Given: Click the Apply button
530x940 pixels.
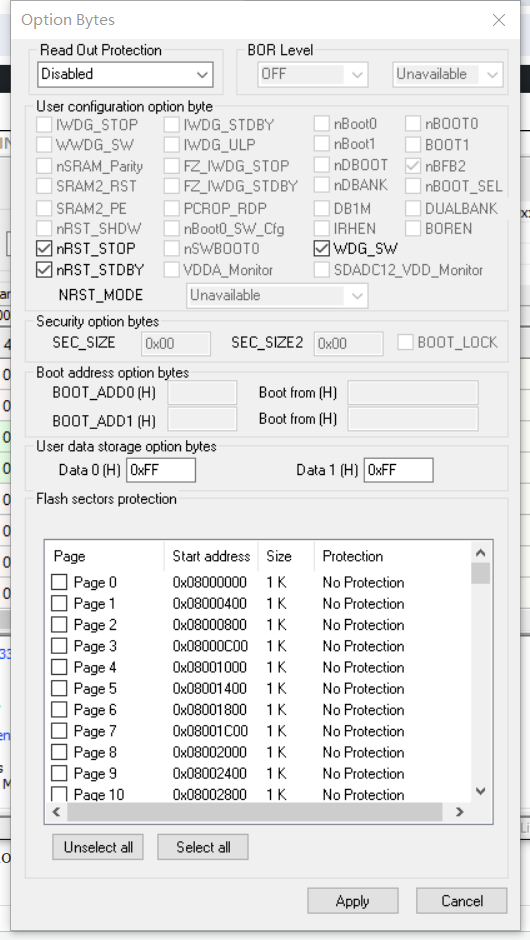Looking at the screenshot, I should (x=353, y=901).
